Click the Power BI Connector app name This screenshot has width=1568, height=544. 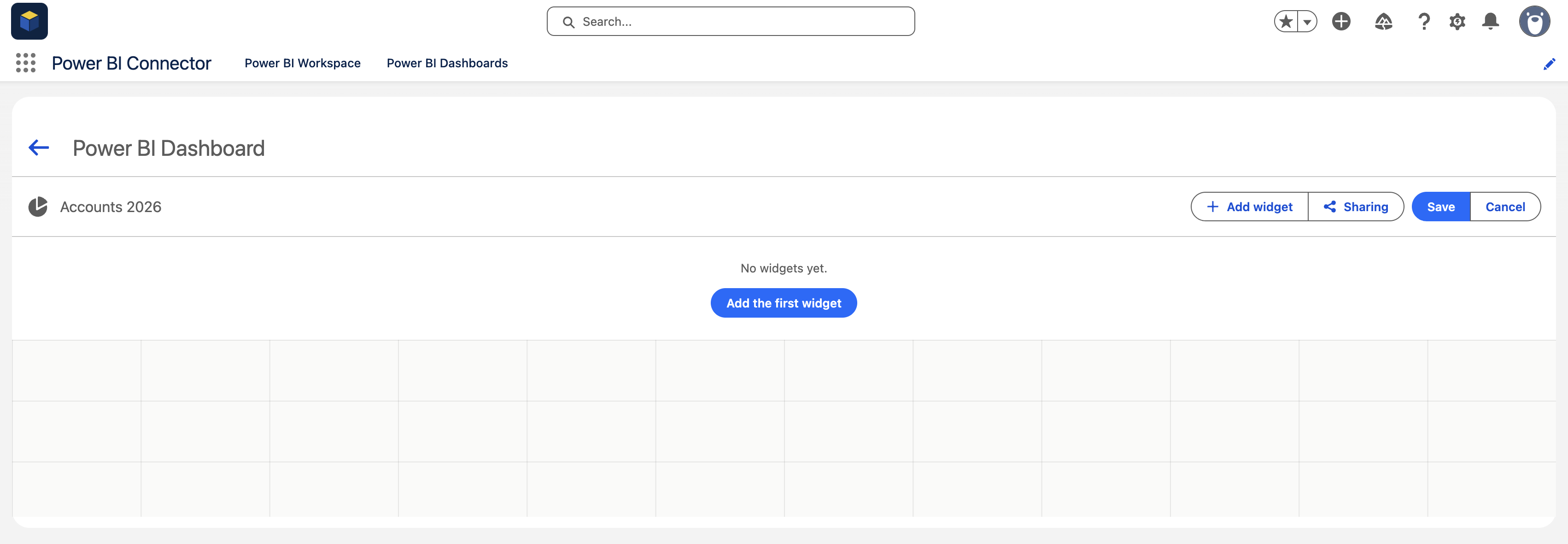coord(131,63)
